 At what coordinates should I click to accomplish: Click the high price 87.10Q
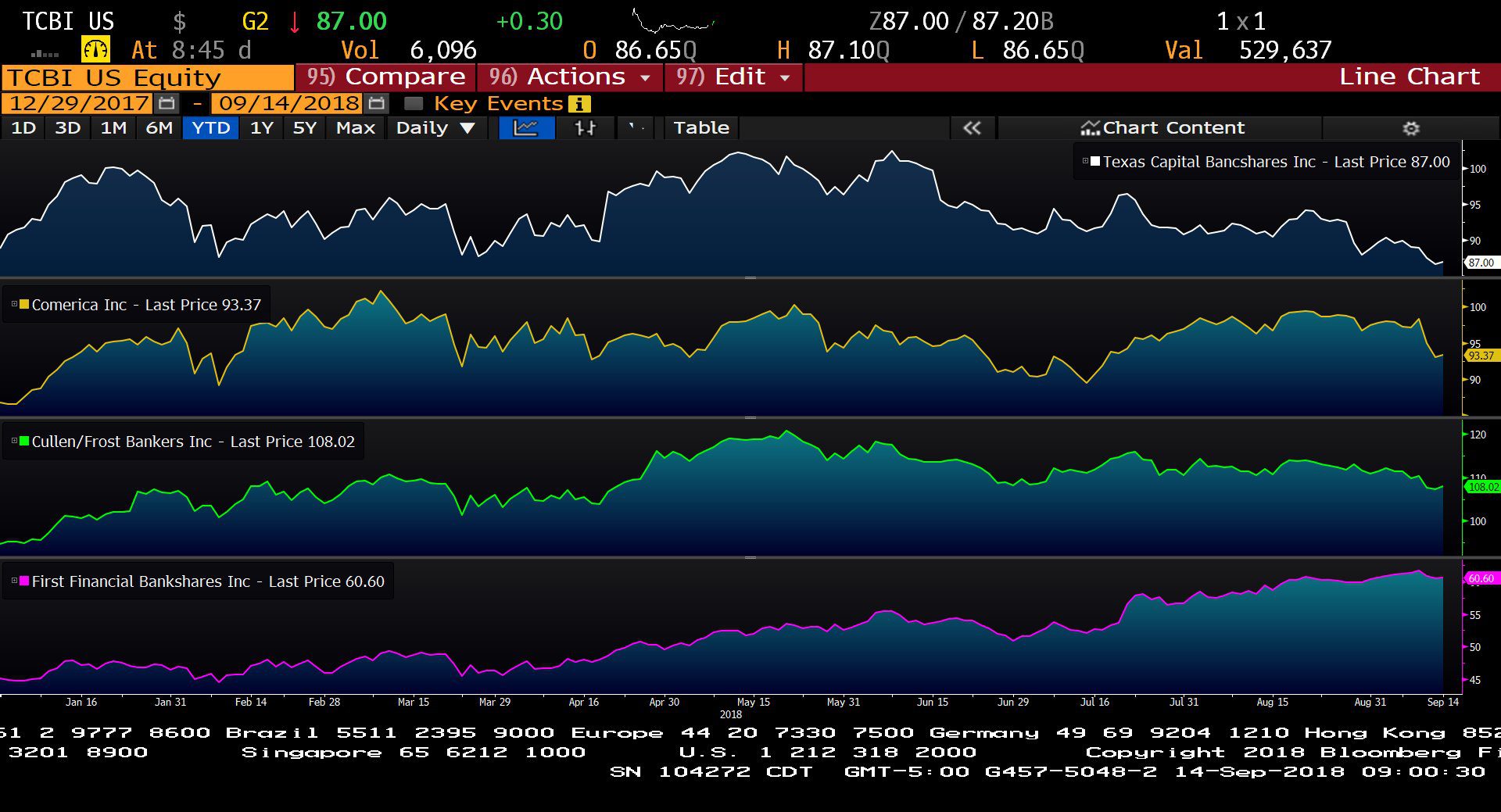(848, 50)
